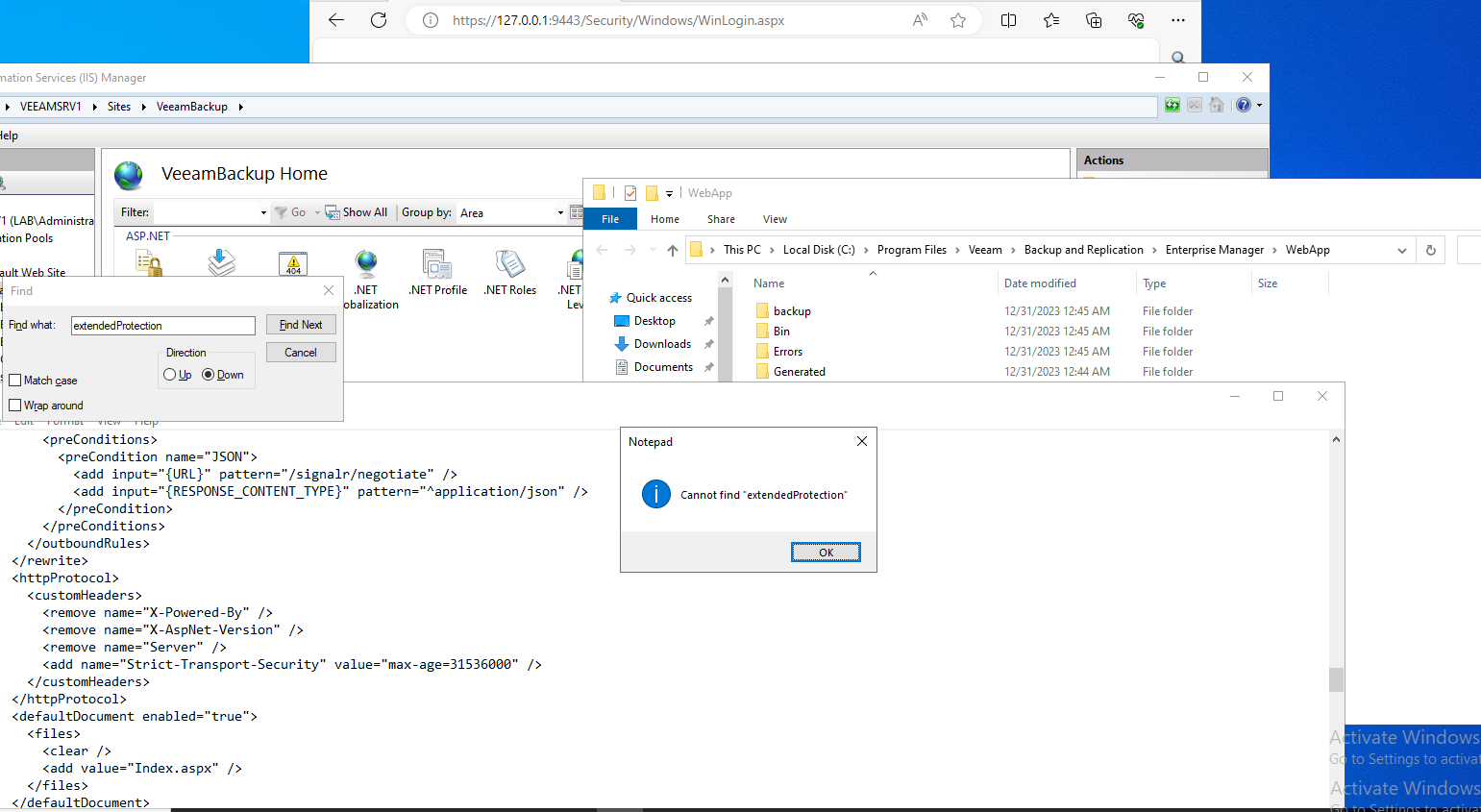Select Sites in IIS breadcrumb

[x=119, y=107]
